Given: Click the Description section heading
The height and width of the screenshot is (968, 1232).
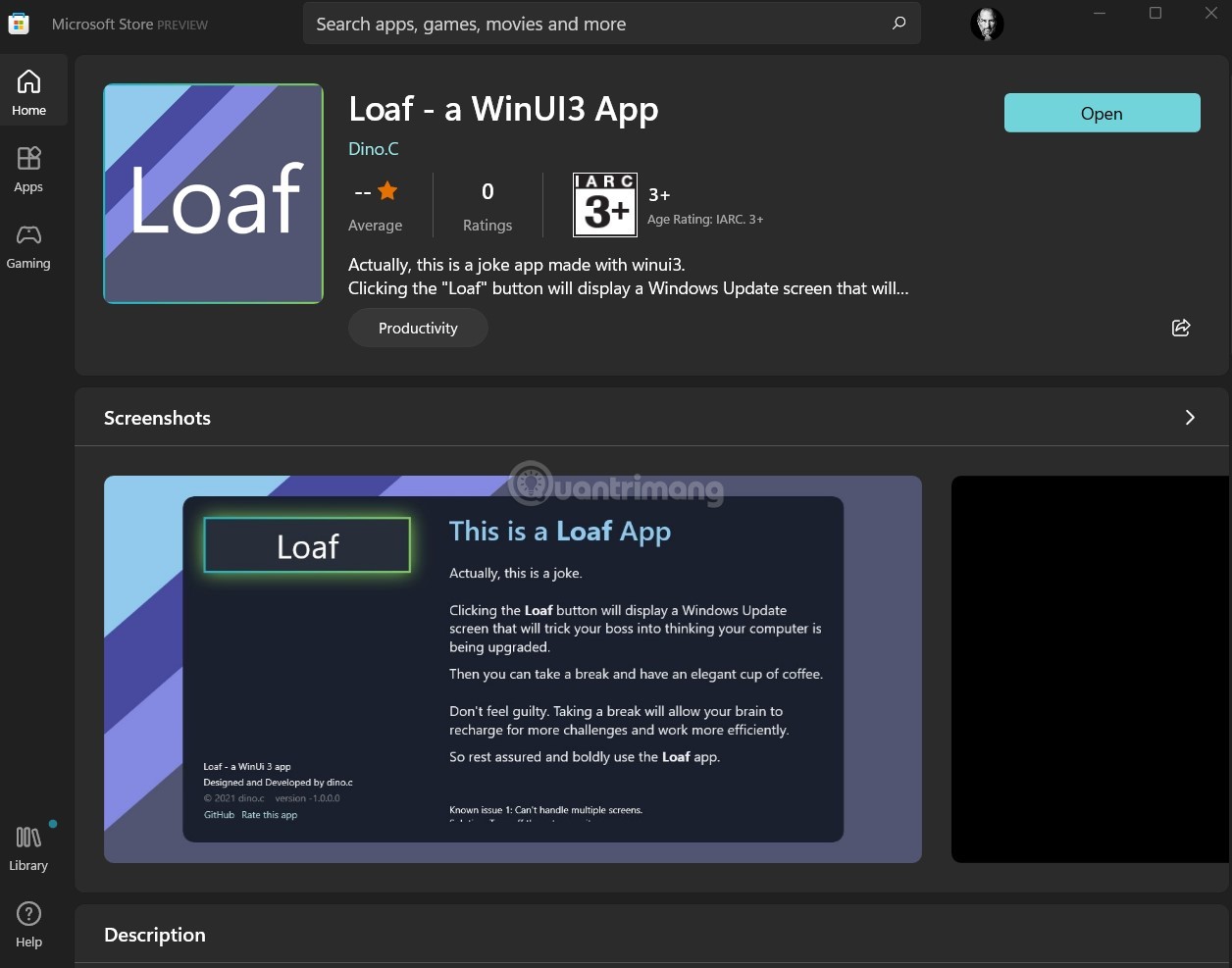Looking at the screenshot, I should 155,935.
